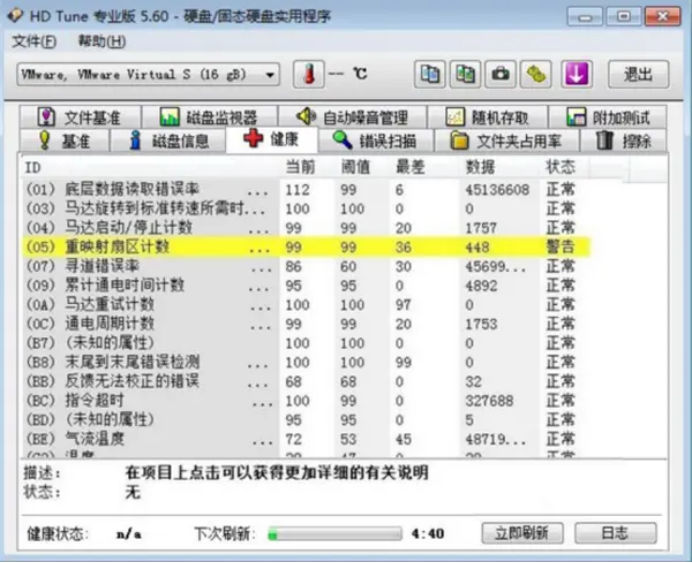This screenshot has height=563, width=692.
Task: Close the HD Tune window
Action: [x=662, y=17]
